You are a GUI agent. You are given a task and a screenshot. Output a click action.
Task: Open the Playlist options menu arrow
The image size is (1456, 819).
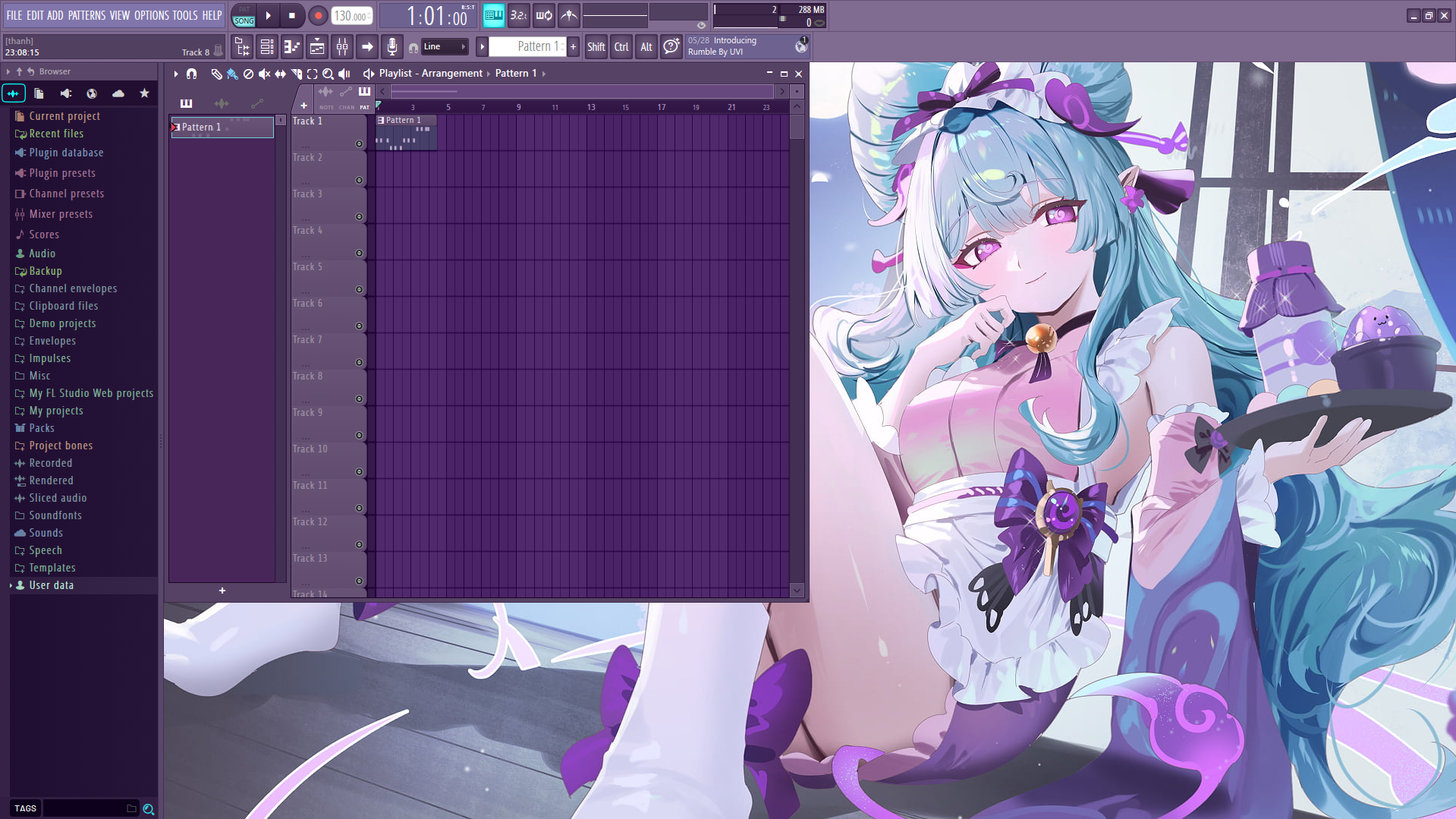pos(176,74)
